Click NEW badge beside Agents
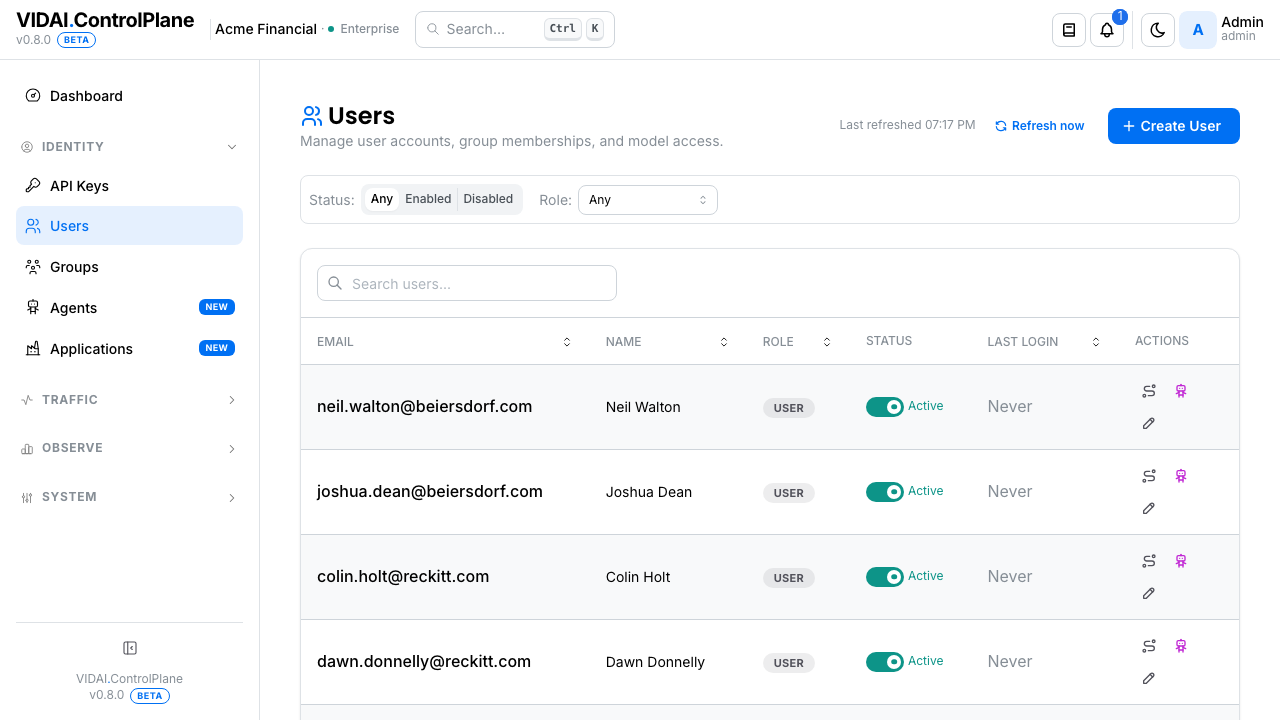The image size is (1280, 720). click(x=217, y=307)
